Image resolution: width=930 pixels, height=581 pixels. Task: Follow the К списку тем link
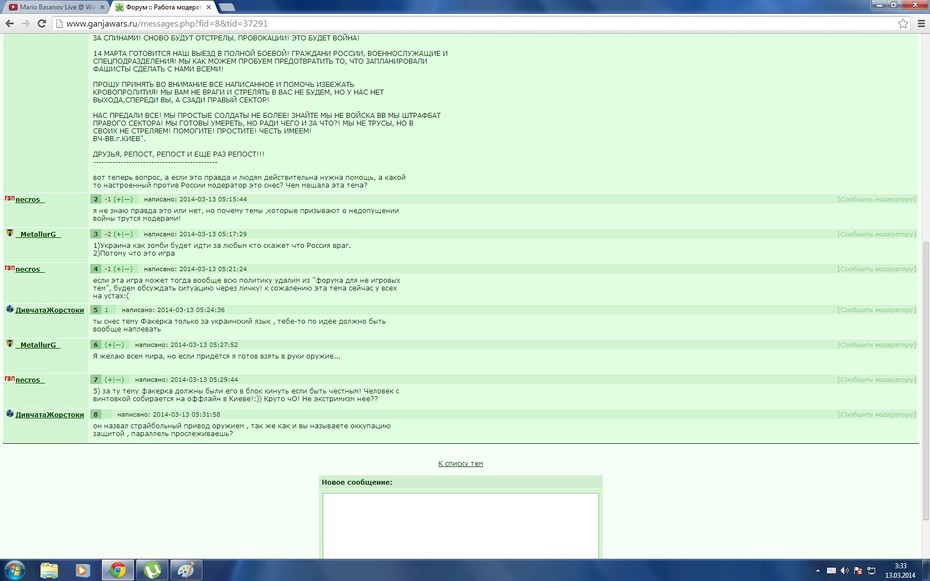(460, 464)
